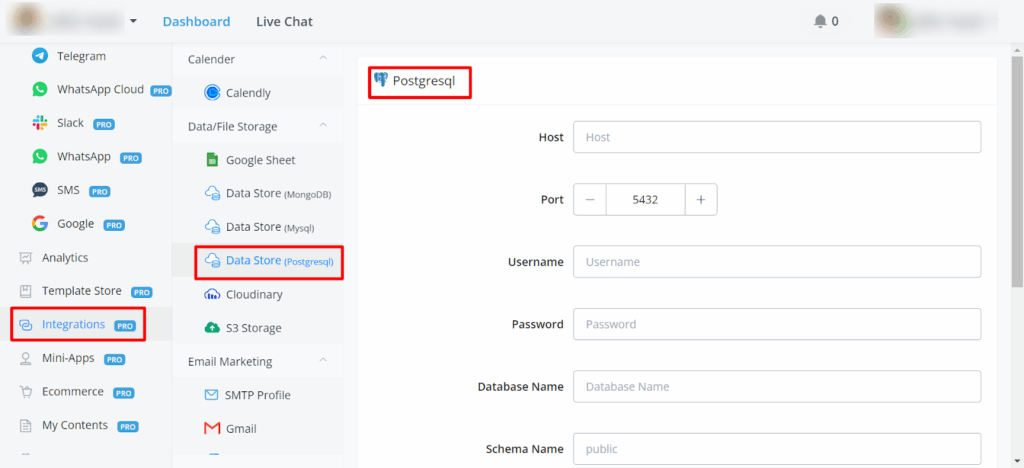Screen dimensions: 1024x468
Task: Click the Google Sheet icon
Action: [x=212, y=160]
